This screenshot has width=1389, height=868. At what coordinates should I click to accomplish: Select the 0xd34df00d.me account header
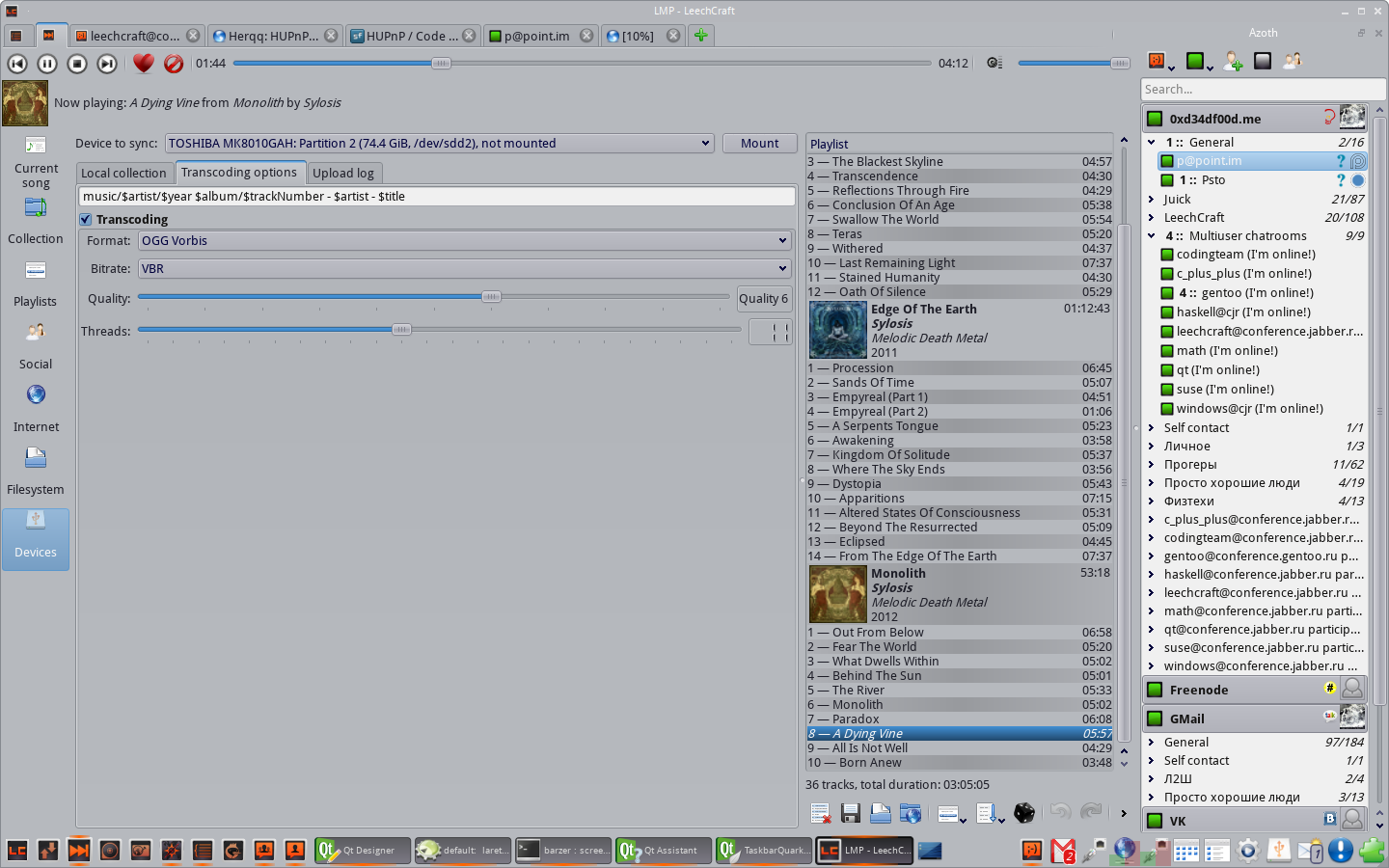pos(1256,118)
